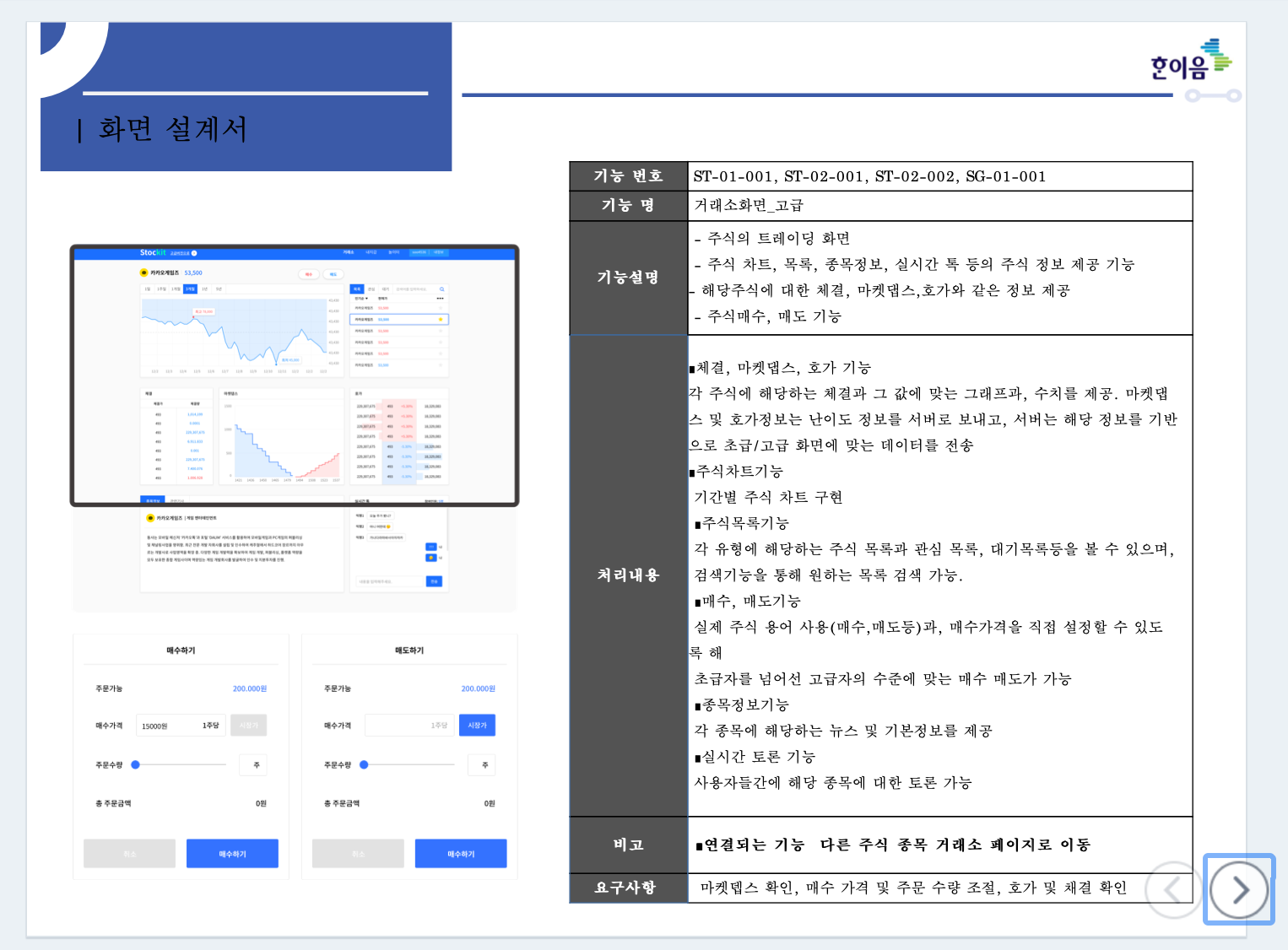Go to the previous slide arrow
The width and height of the screenshot is (1288, 950).
click(x=1172, y=889)
